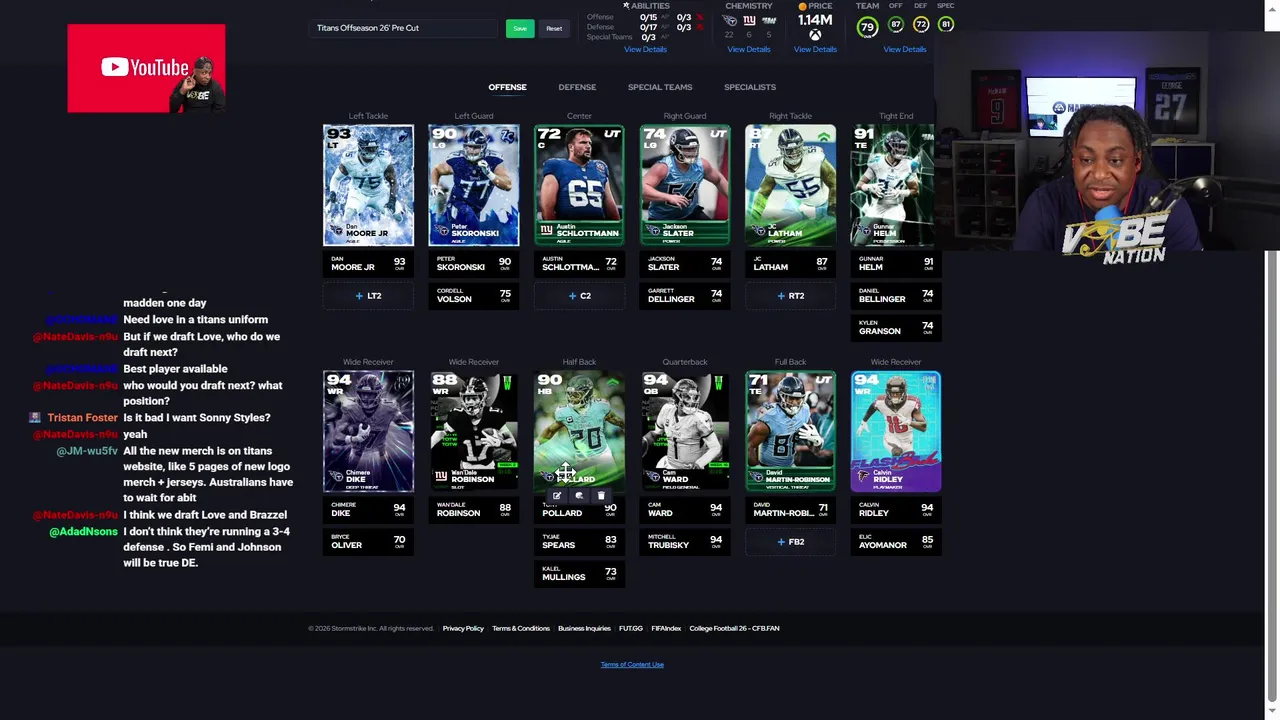Click the Bryce Oliver 70 backup row
1280x720 pixels.
click(368, 542)
